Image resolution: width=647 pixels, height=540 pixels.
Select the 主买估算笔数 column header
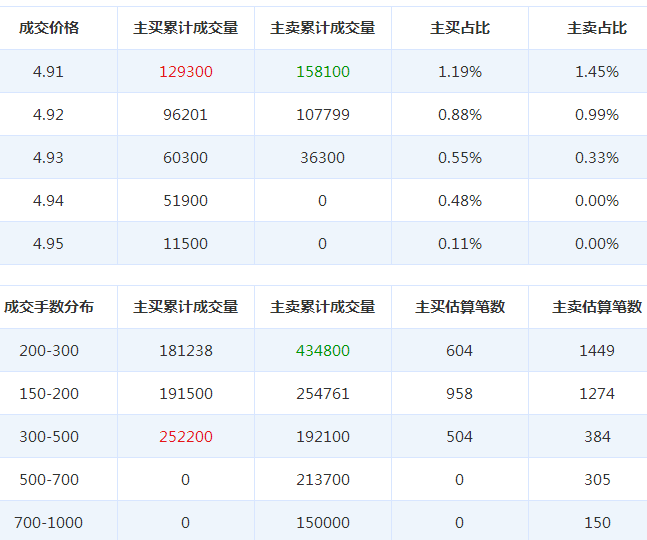(x=460, y=307)
